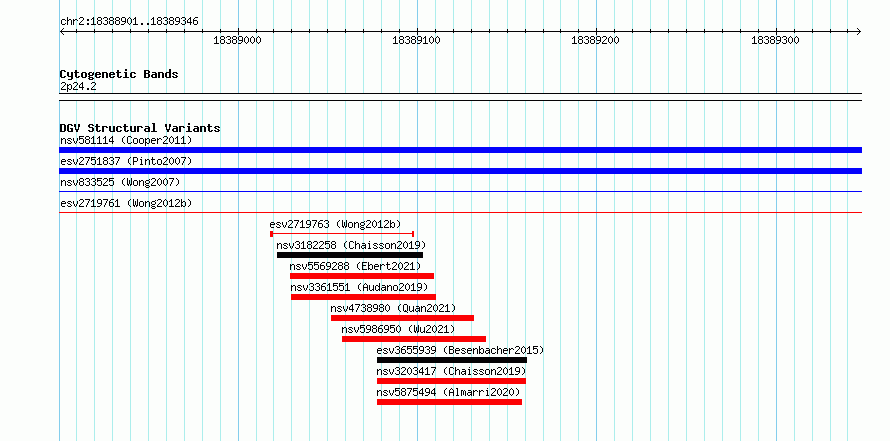This screenshot has width=890, height=441.
Task: Select the black bar under nsv3182258 (Chaisson2019)
Action: coord(350,255)
